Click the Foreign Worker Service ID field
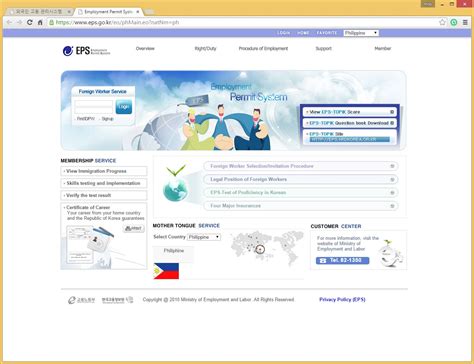 pyautogui.click(x=94, y=103)
